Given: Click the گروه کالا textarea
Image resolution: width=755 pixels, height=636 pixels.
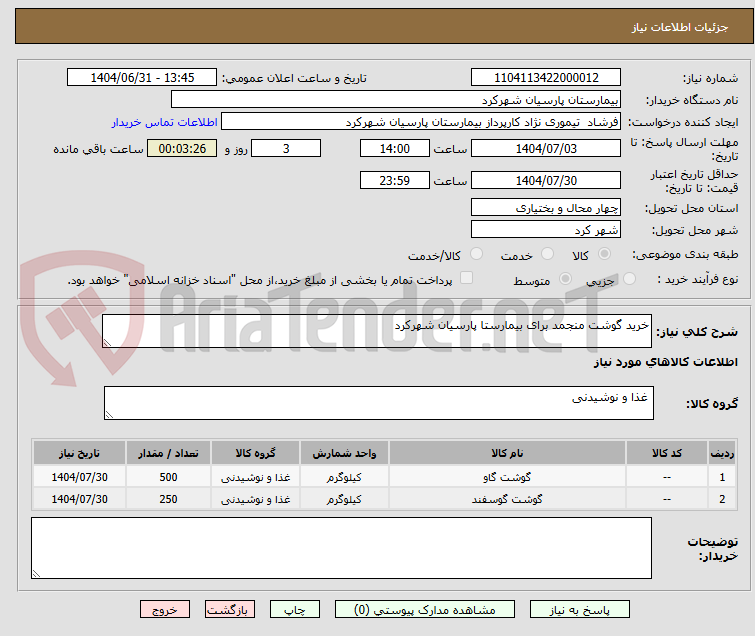Looking at the screenshot, I should (x=379, y=403).
